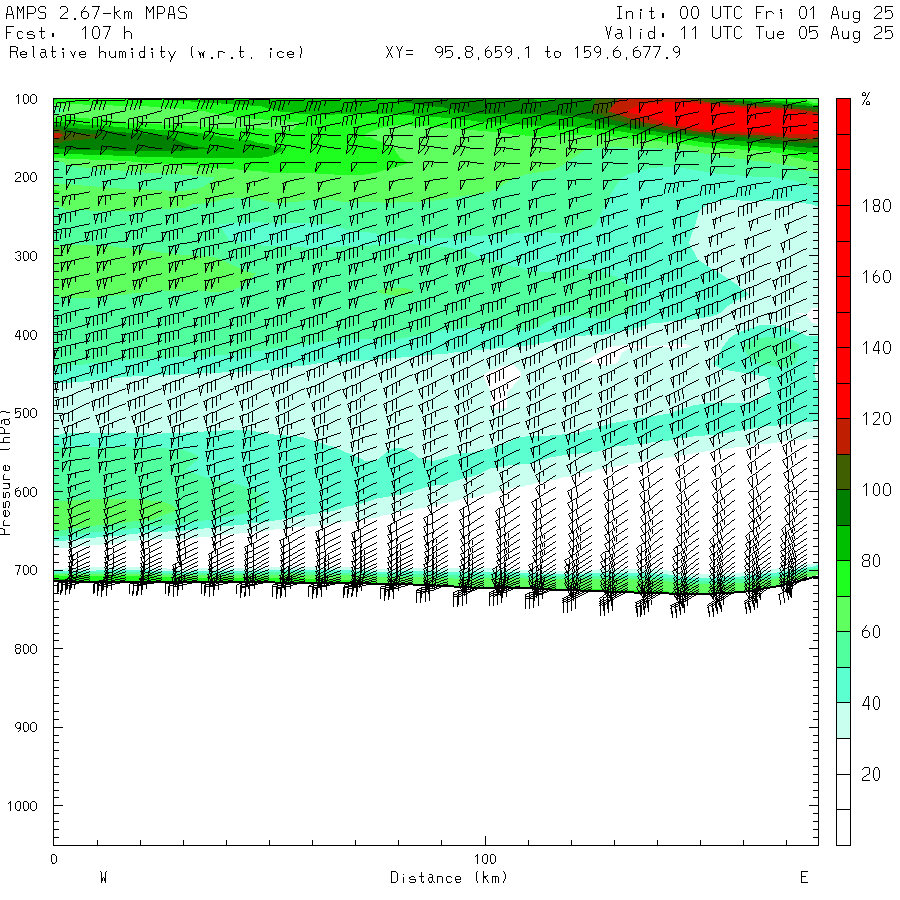Click the '100' label on the distance axis
This screenshot has height=900, width=900.
pyautogui.click(x=485, y=859)
